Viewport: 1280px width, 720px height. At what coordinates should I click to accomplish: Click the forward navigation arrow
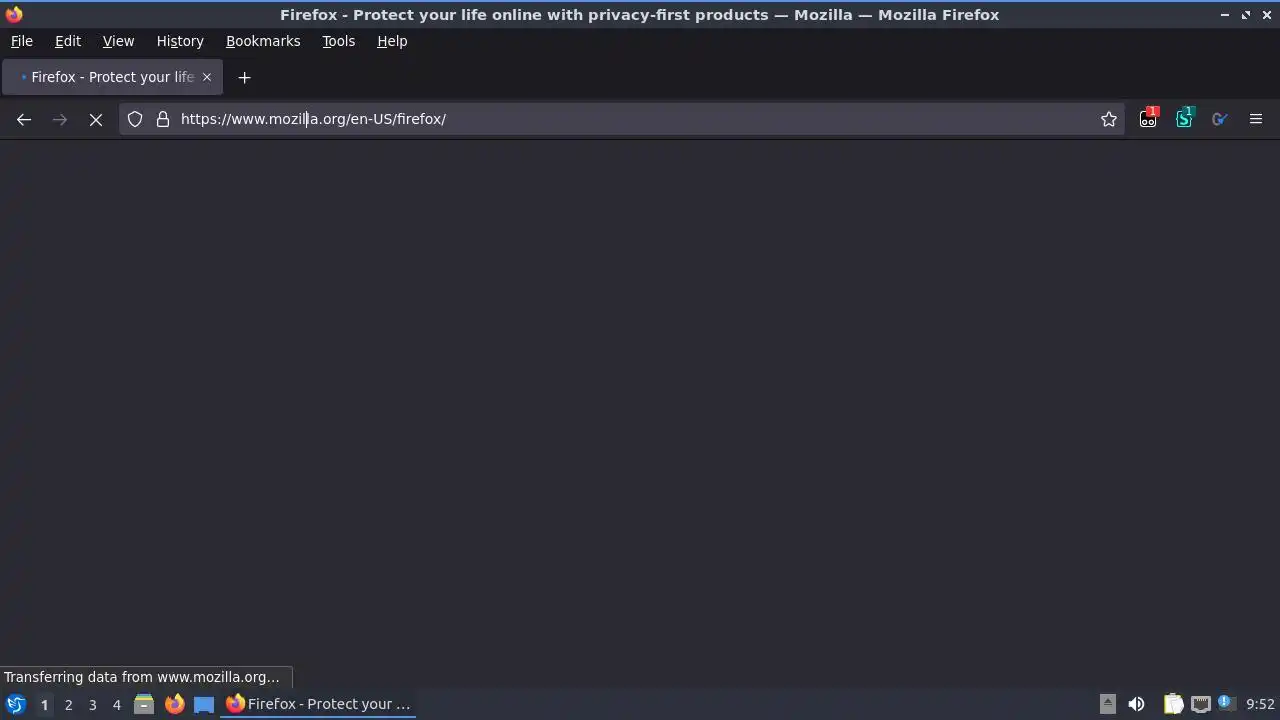[60, 119]
